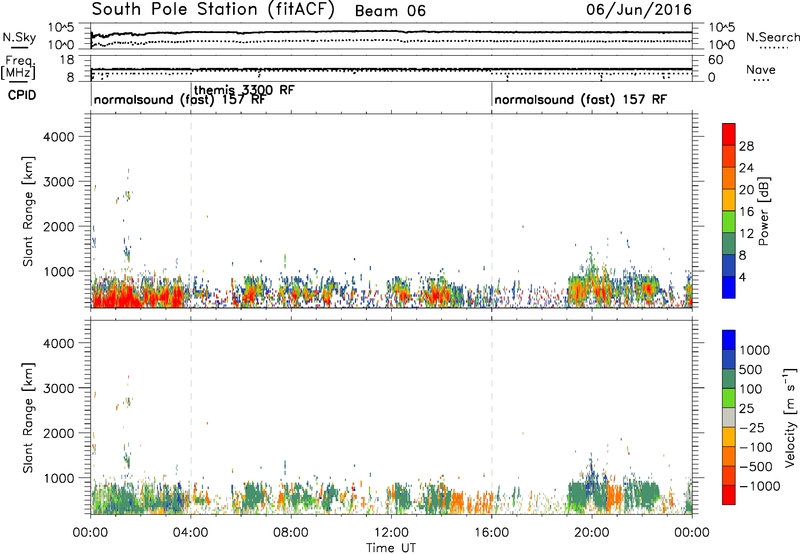This screenshot has width=800, height=554.
Task: Select 'Slant Range [km]' label of velocity panel
Action: 28,417
